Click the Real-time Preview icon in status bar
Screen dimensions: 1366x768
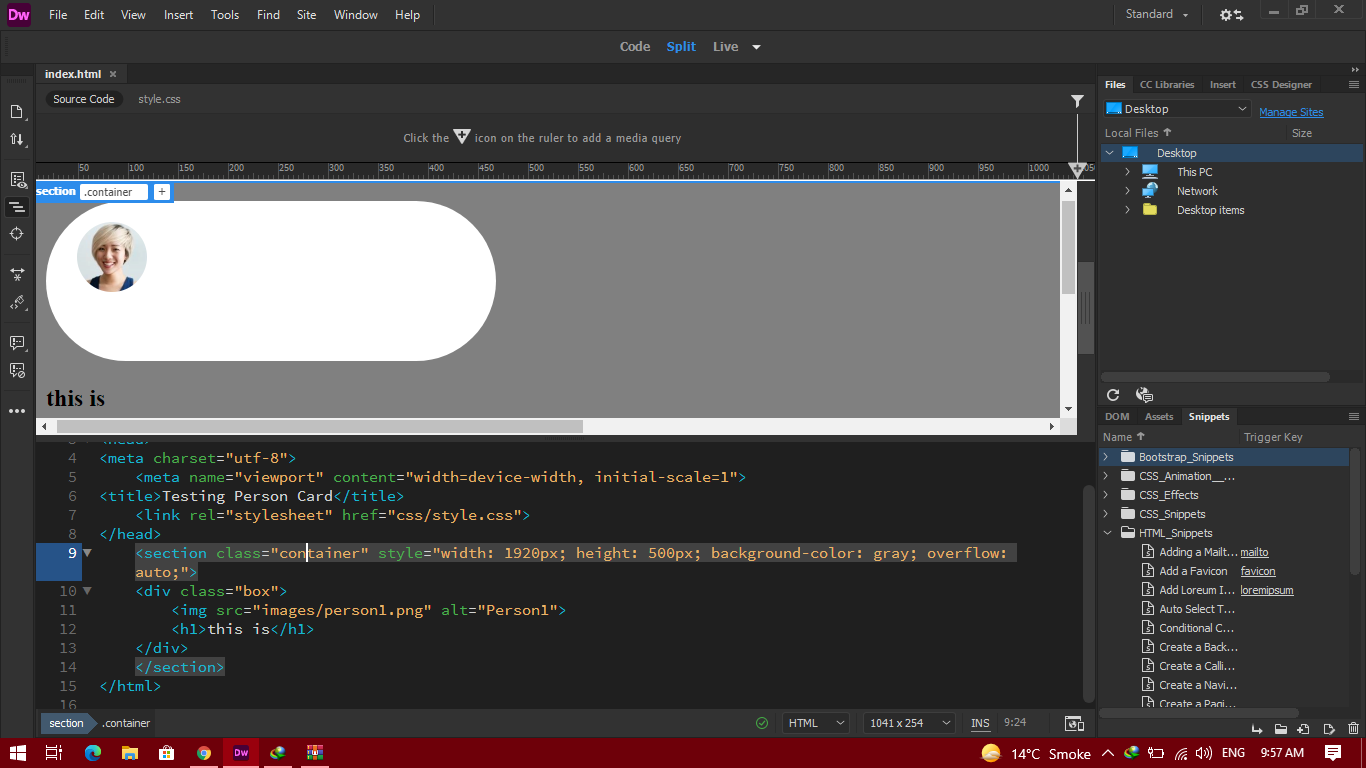(x=1074, y=723)
